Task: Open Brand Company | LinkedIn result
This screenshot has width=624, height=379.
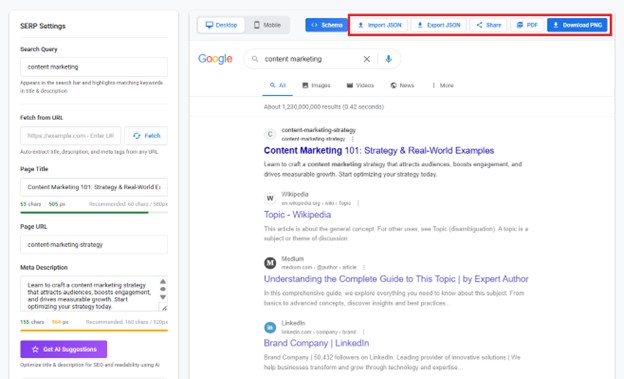Action: pyautogui.click(x=316, y=343)
